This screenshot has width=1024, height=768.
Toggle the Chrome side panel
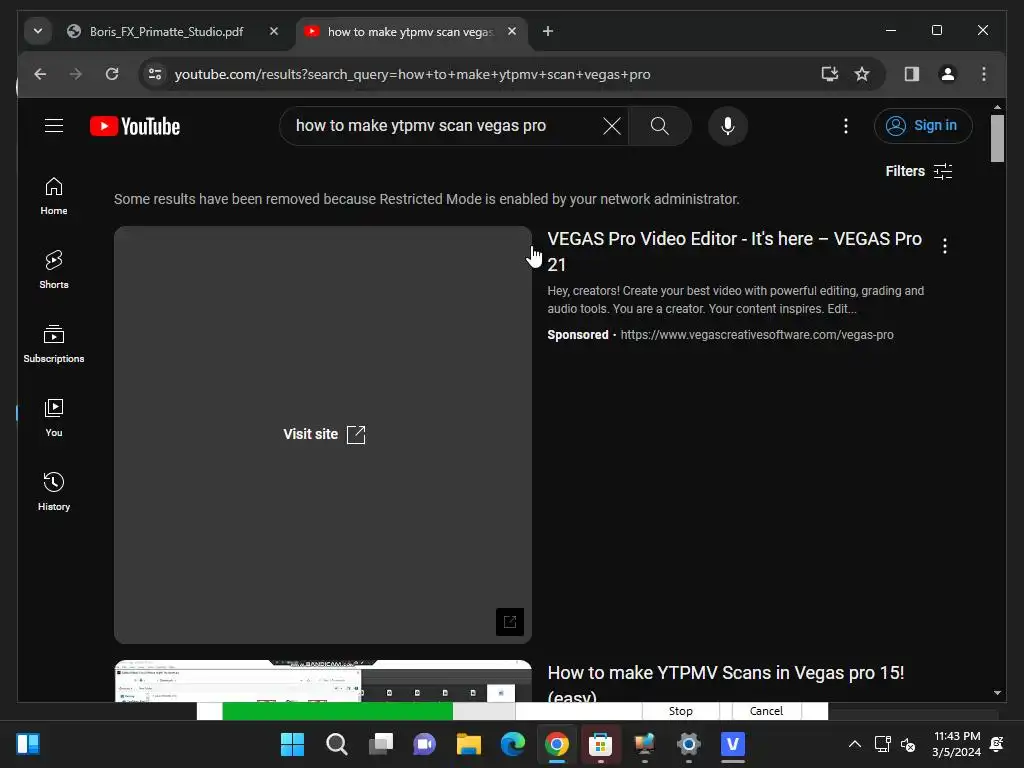pyautogui.click(x=912, y=74)
